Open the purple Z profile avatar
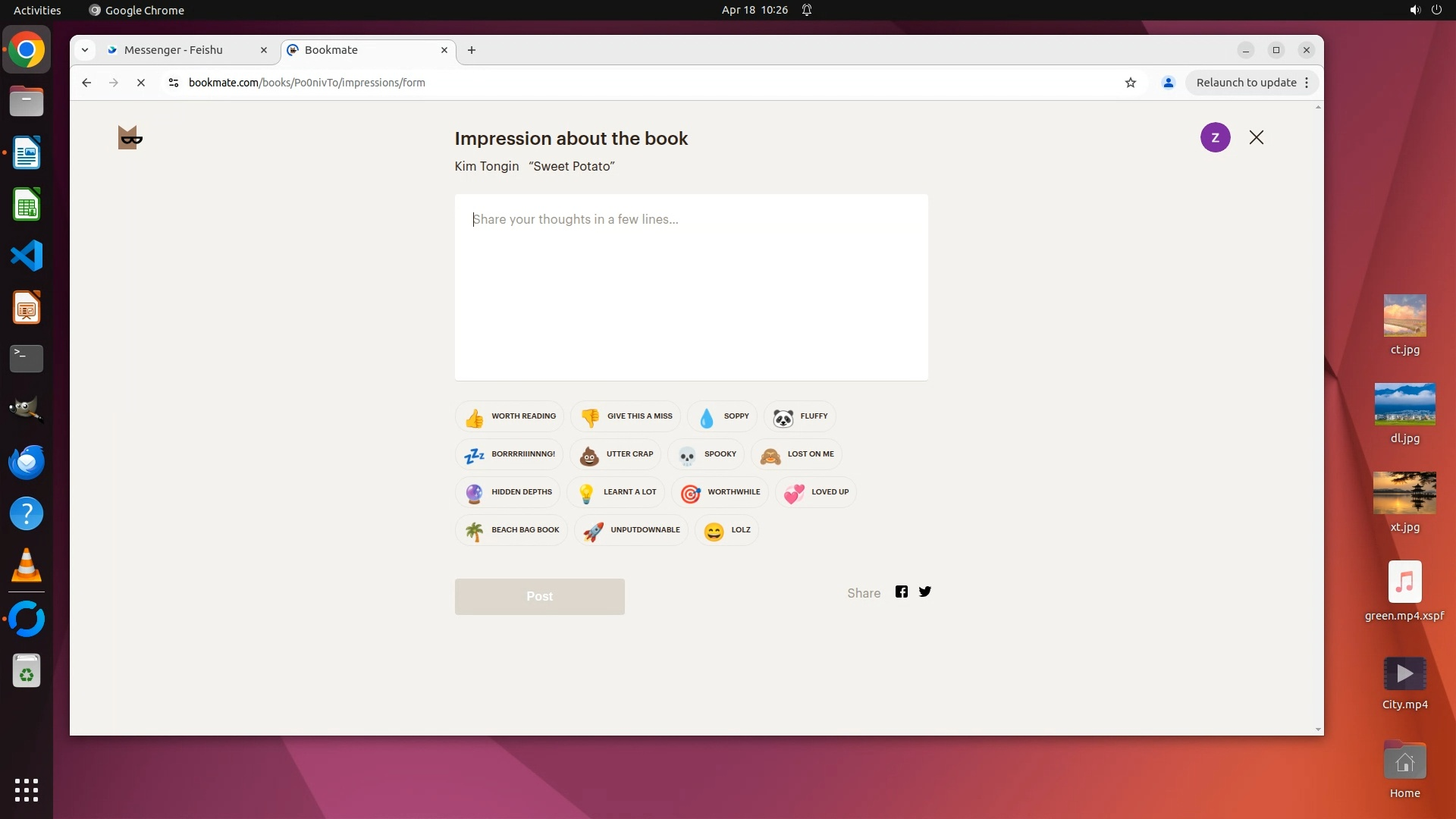The image size is (1456, 819). pyautogui.click(x=1215, y=137)
